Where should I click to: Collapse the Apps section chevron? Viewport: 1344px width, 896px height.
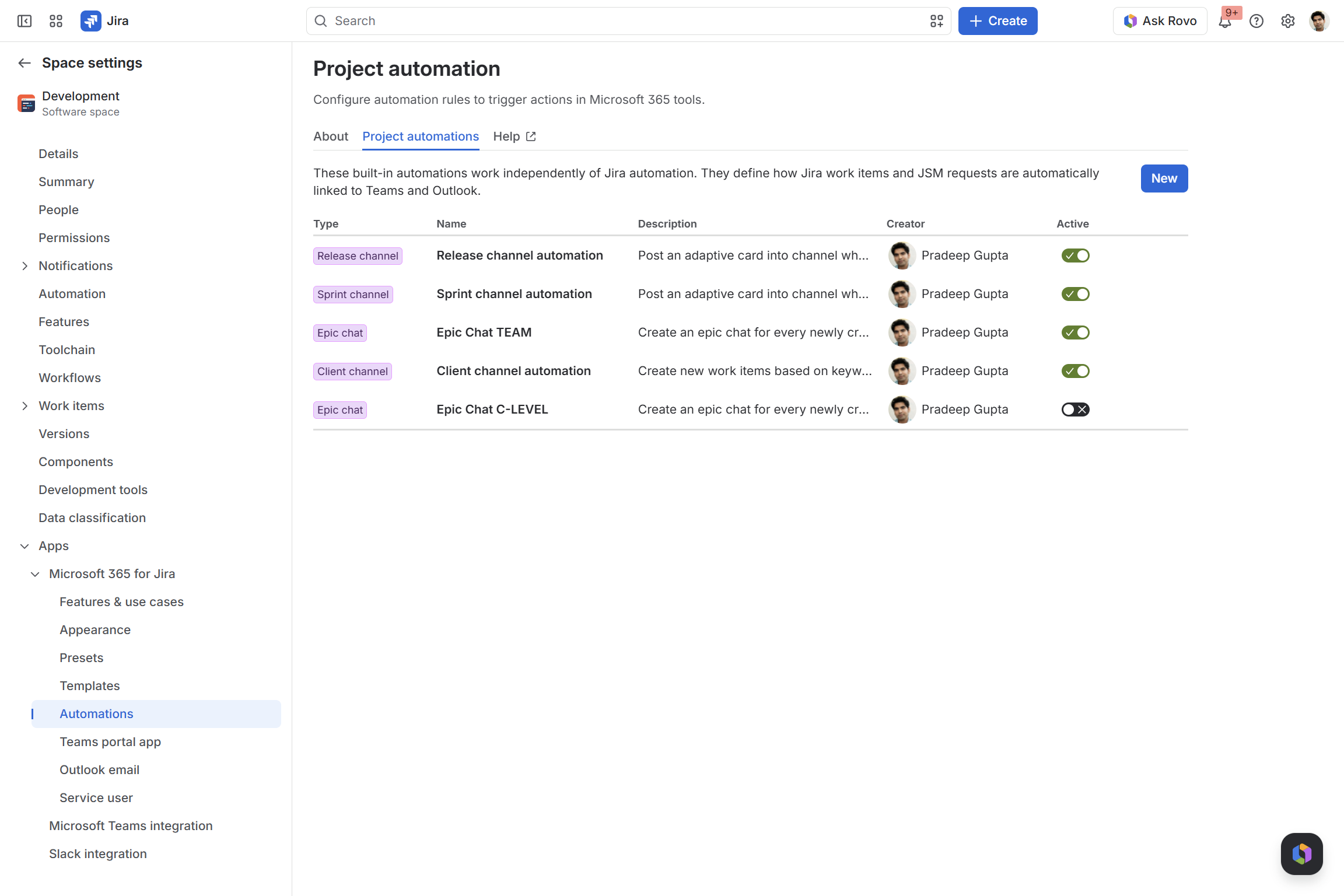[x=24, y=546]
